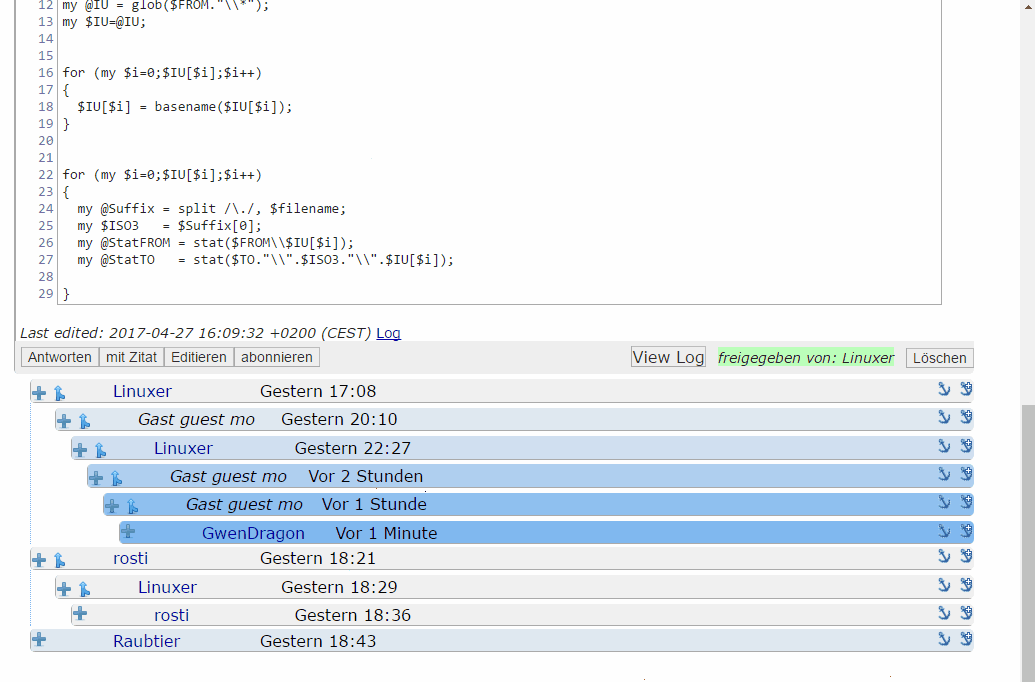
Task: Expand the rosti post from Gestern 18:21
Action: pyautogui.click(x=39, y=560)
